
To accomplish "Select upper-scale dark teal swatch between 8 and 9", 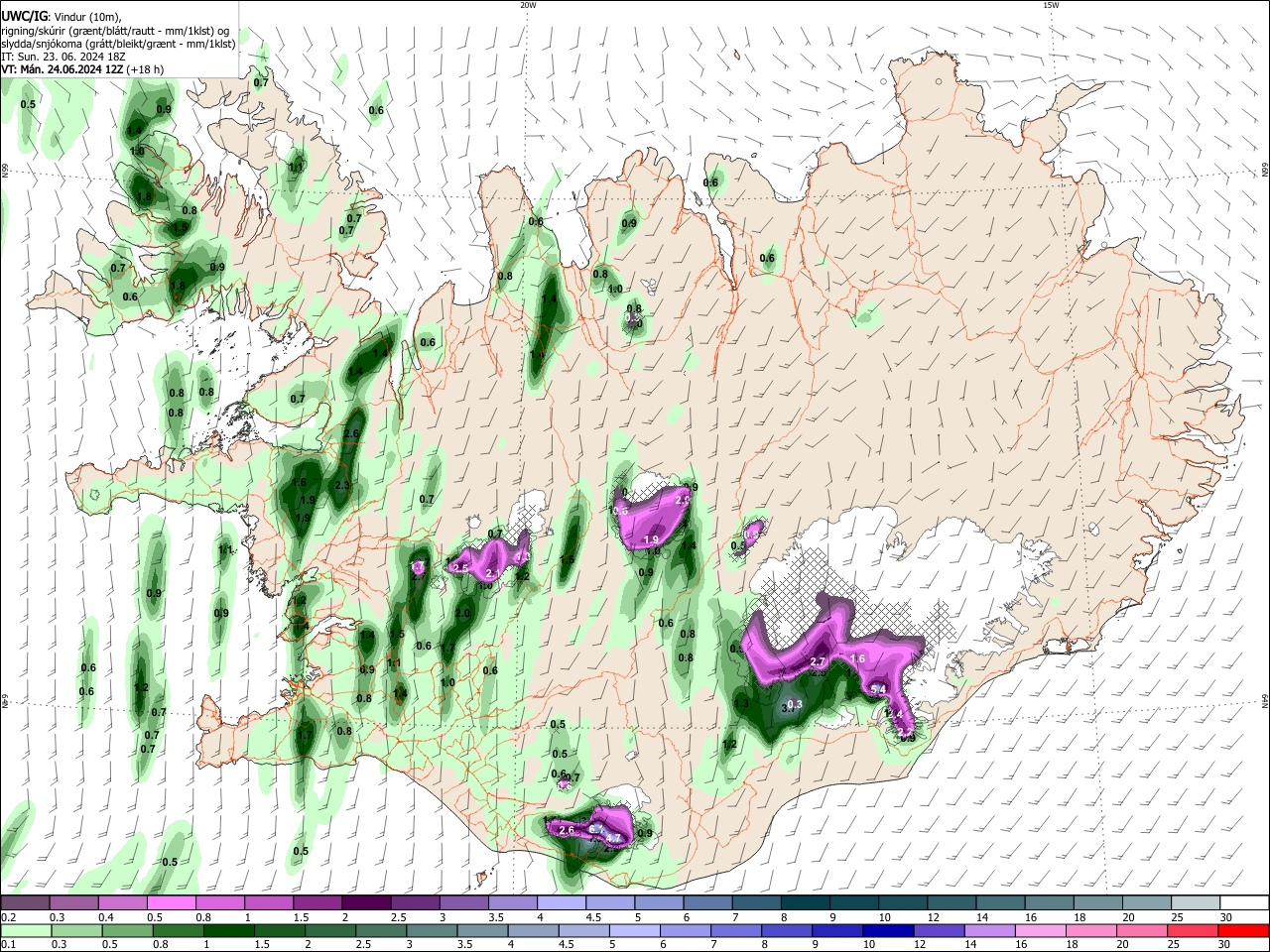I will pos(806,902).
